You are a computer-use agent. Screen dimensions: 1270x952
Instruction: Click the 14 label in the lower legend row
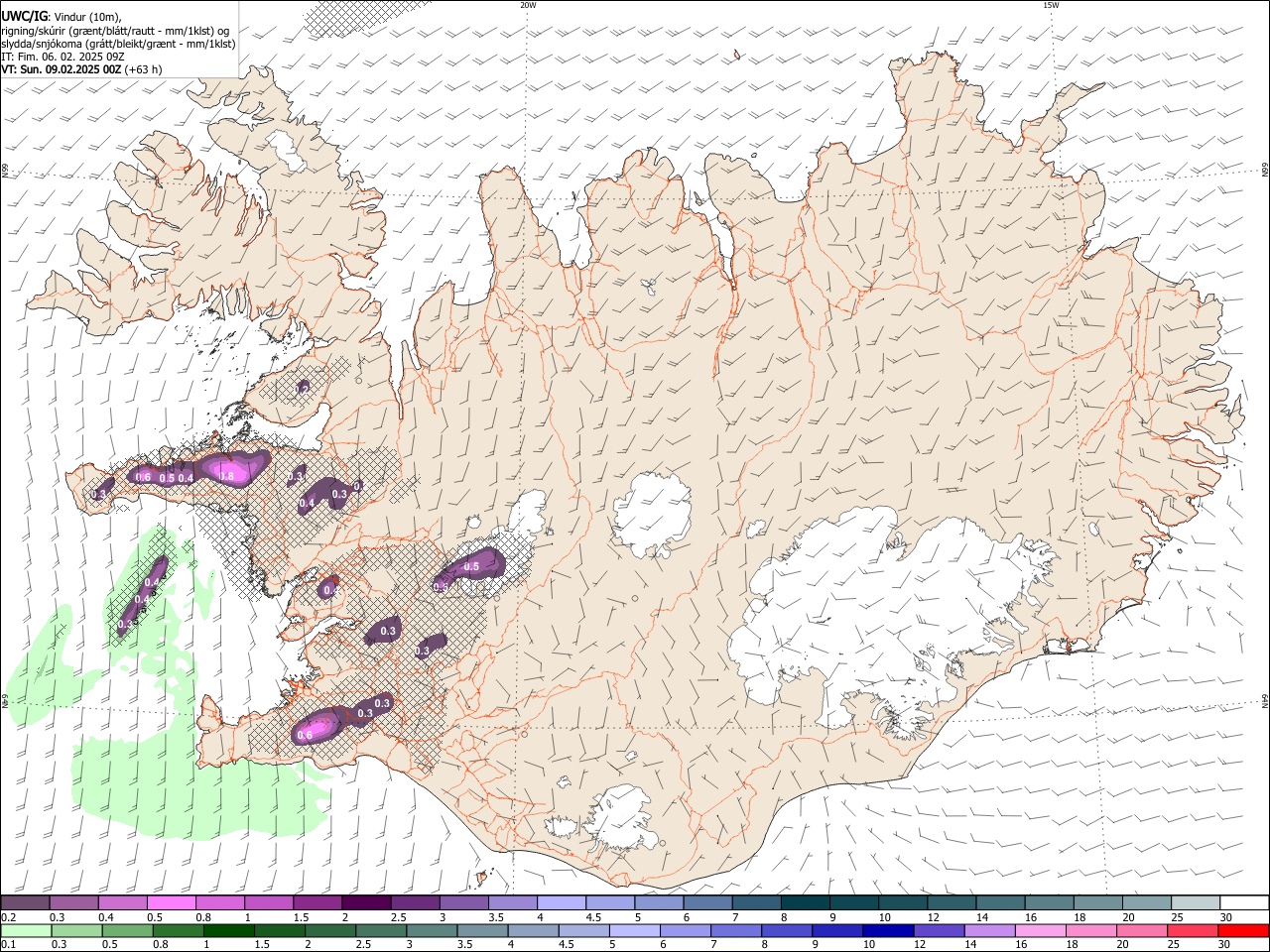pos(972,945)
